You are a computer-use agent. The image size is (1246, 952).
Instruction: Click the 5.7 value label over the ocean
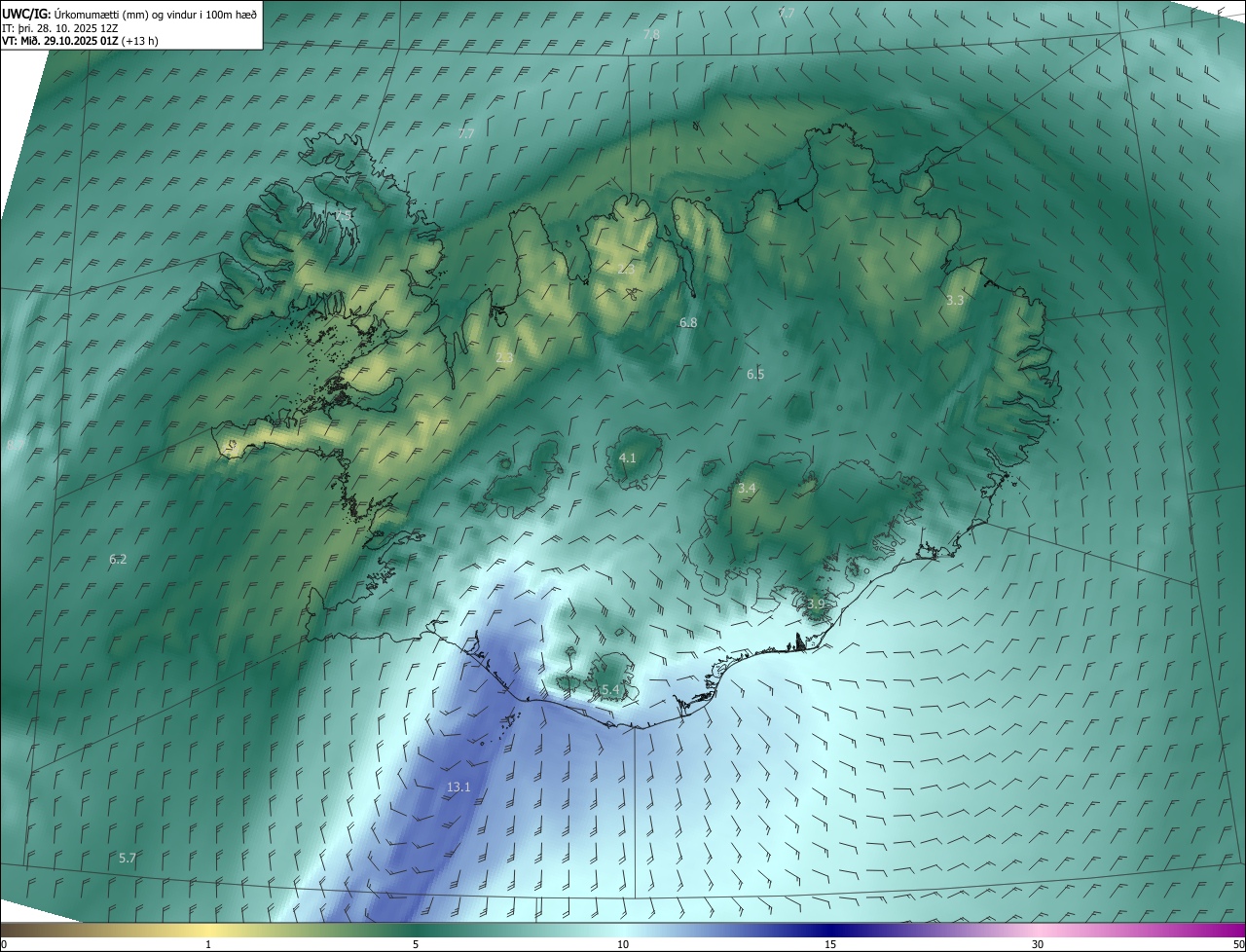click(128, 858)
